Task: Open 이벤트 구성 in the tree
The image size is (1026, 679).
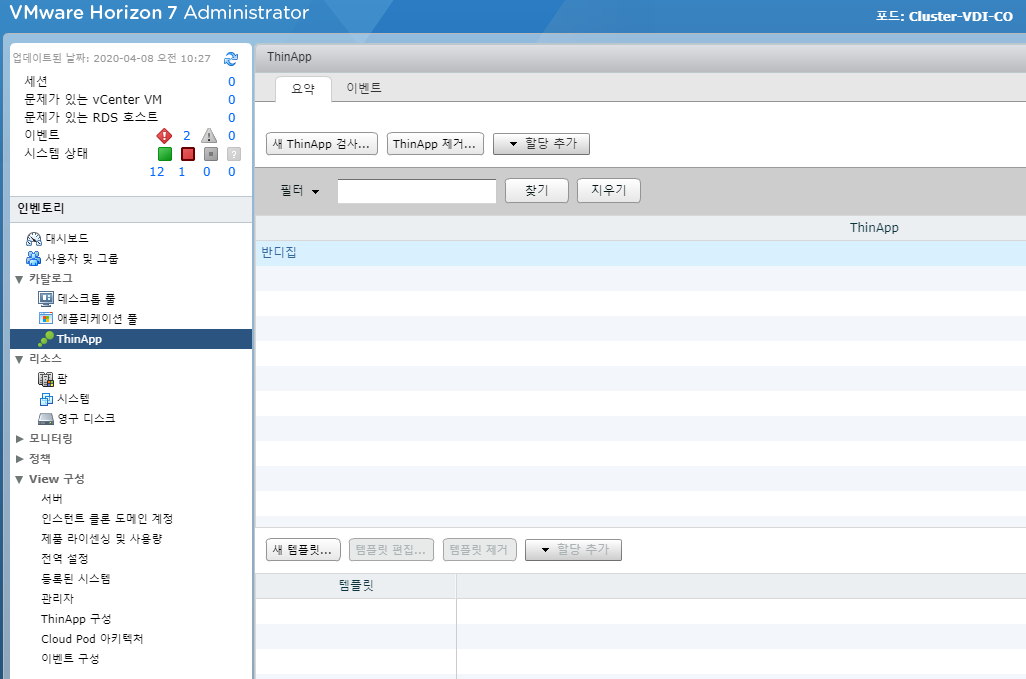Action: tap(70, 659)
